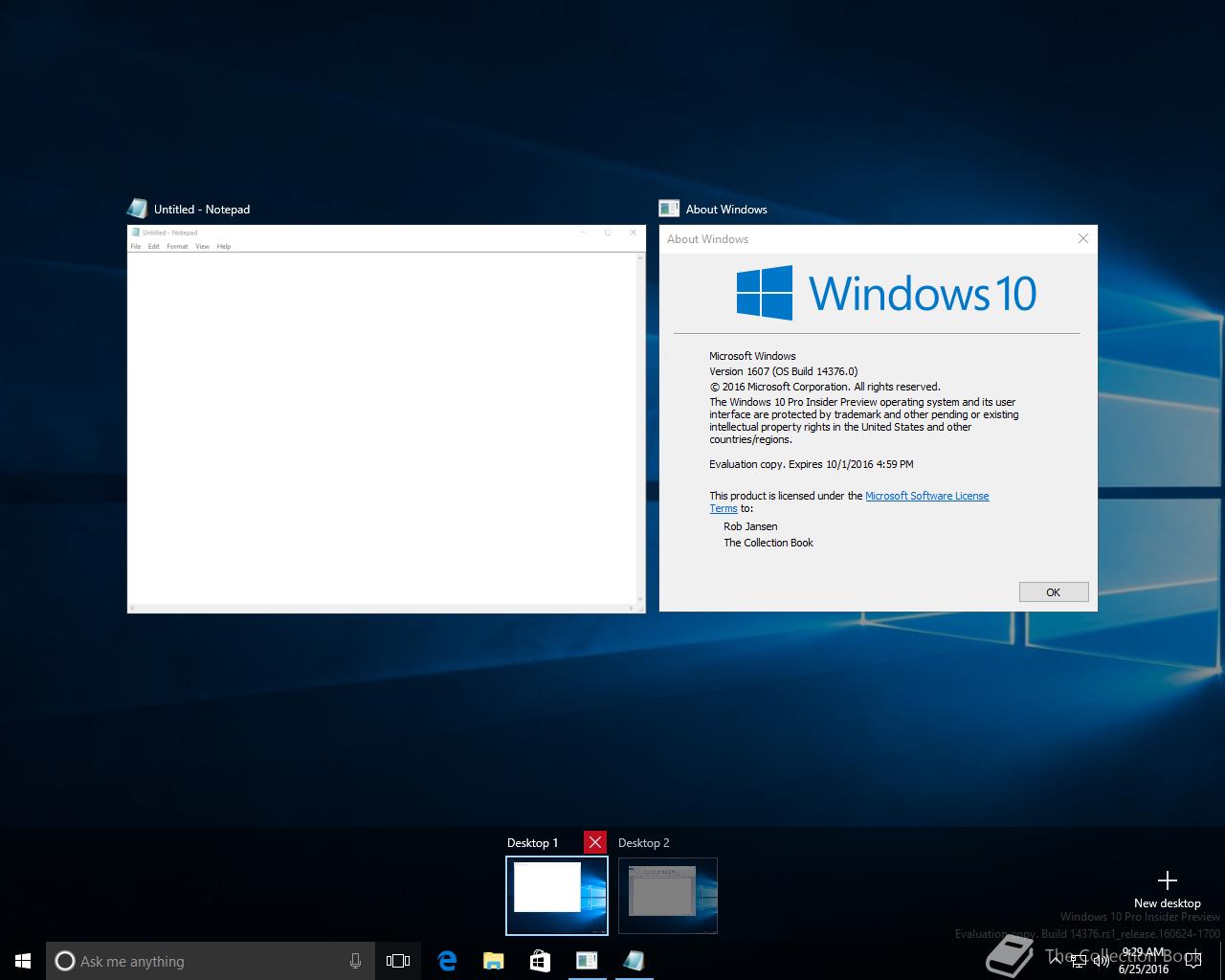Image resolution: width=1225 pixels, height=980 pixels.
Task: Select the Desktop 1 thumbnail
Action: click(556, 896)
